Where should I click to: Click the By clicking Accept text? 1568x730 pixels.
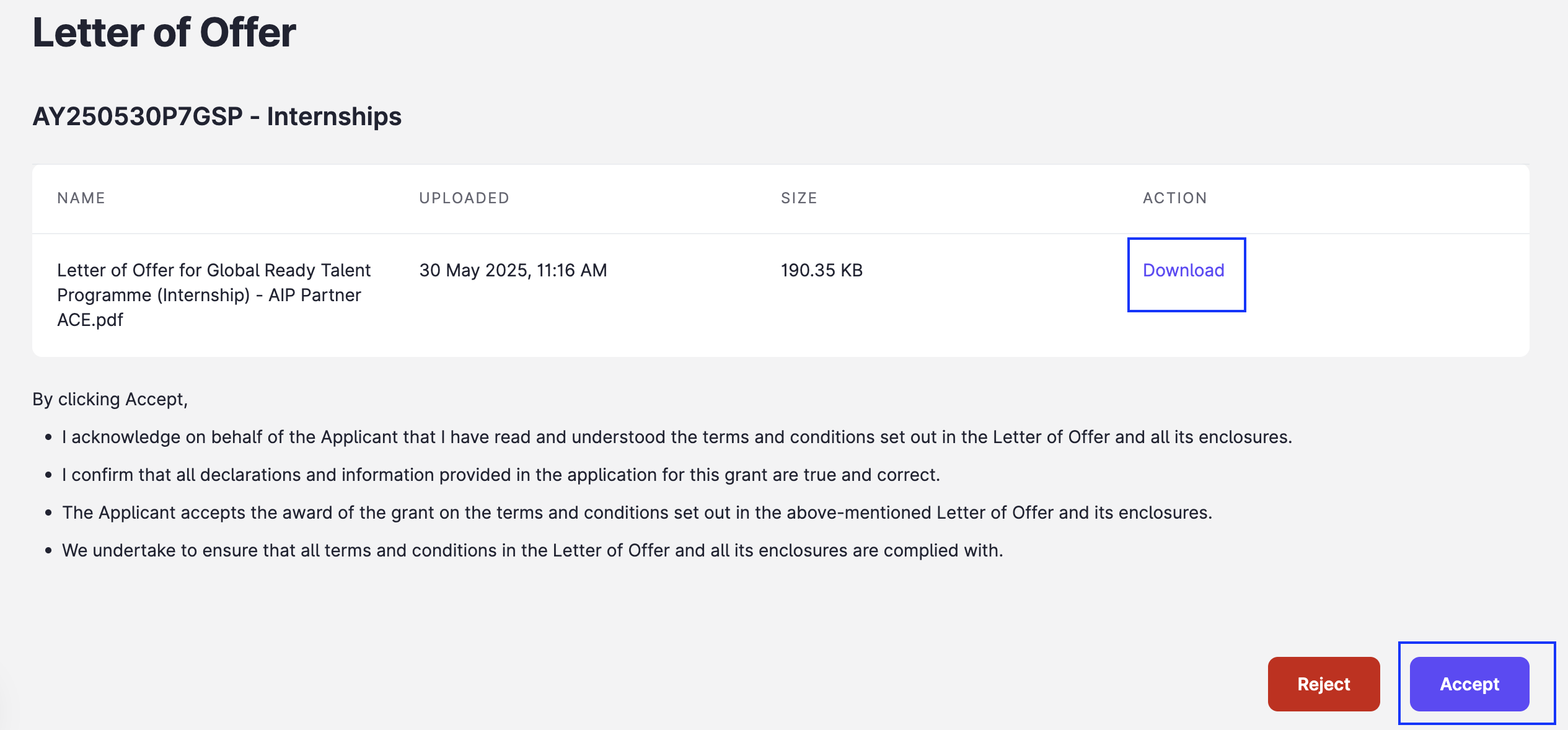click(110, 399)
